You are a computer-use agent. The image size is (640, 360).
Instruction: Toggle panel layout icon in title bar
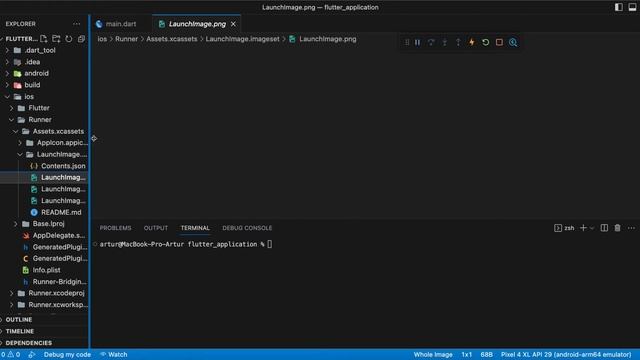[x=632, y=7]
